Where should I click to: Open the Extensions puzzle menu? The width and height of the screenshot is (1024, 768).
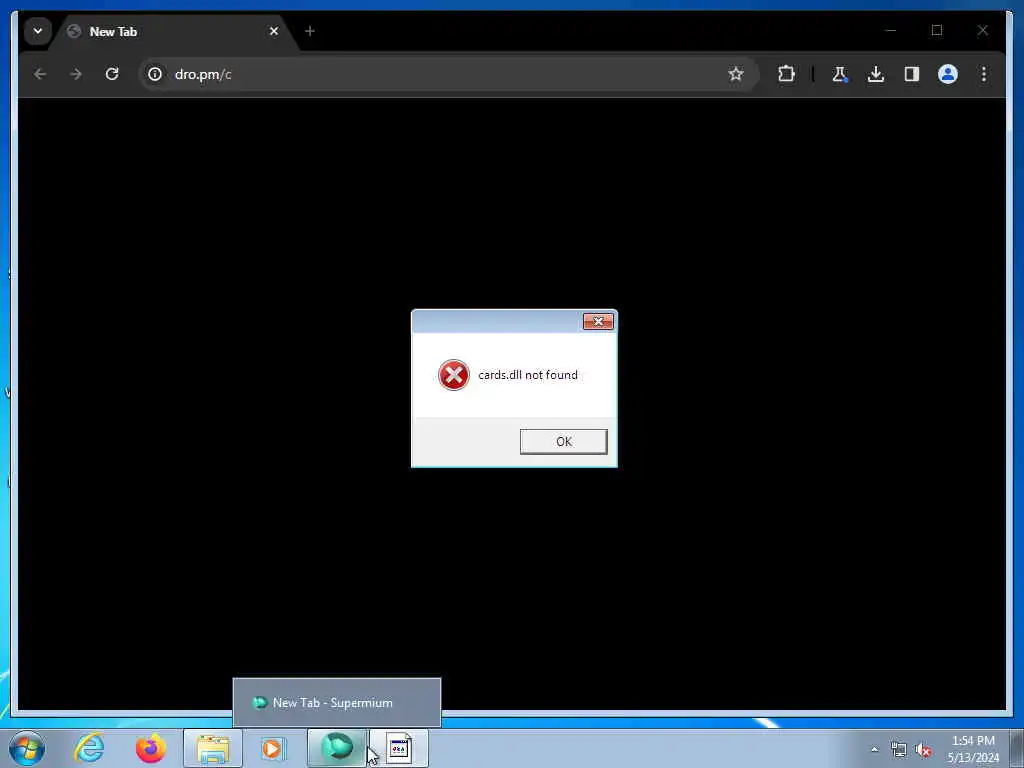click(786, 74)
